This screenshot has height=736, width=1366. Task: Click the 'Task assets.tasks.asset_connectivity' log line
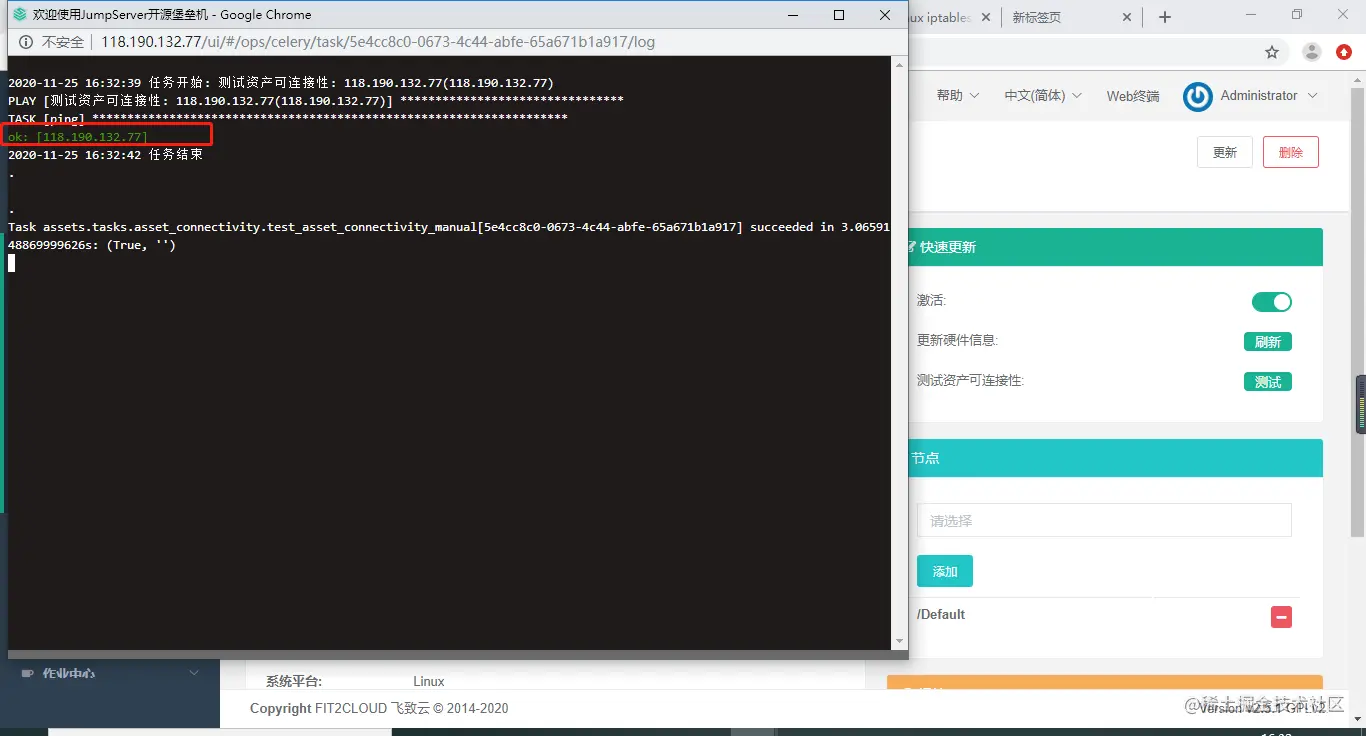449,236
